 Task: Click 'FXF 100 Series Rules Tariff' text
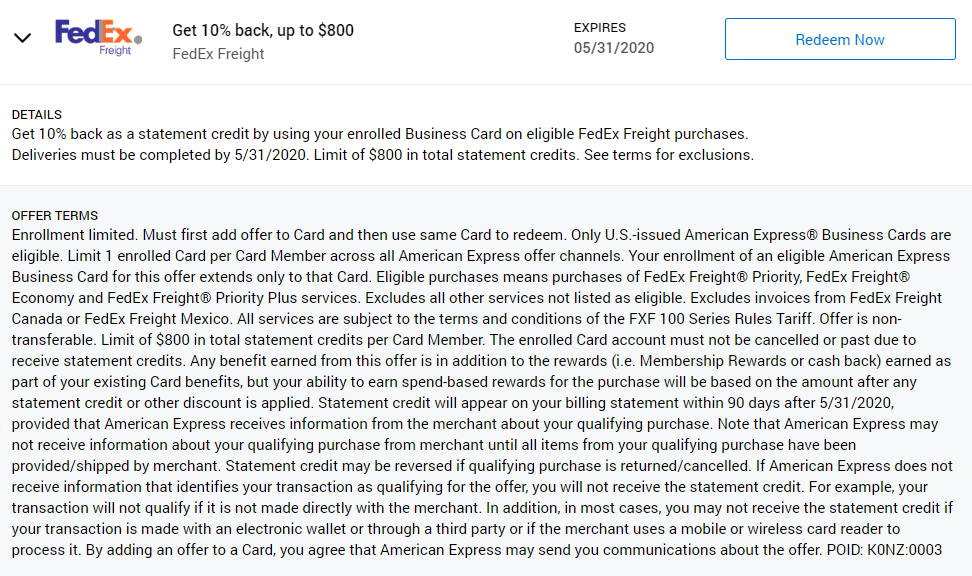(720, 319)
